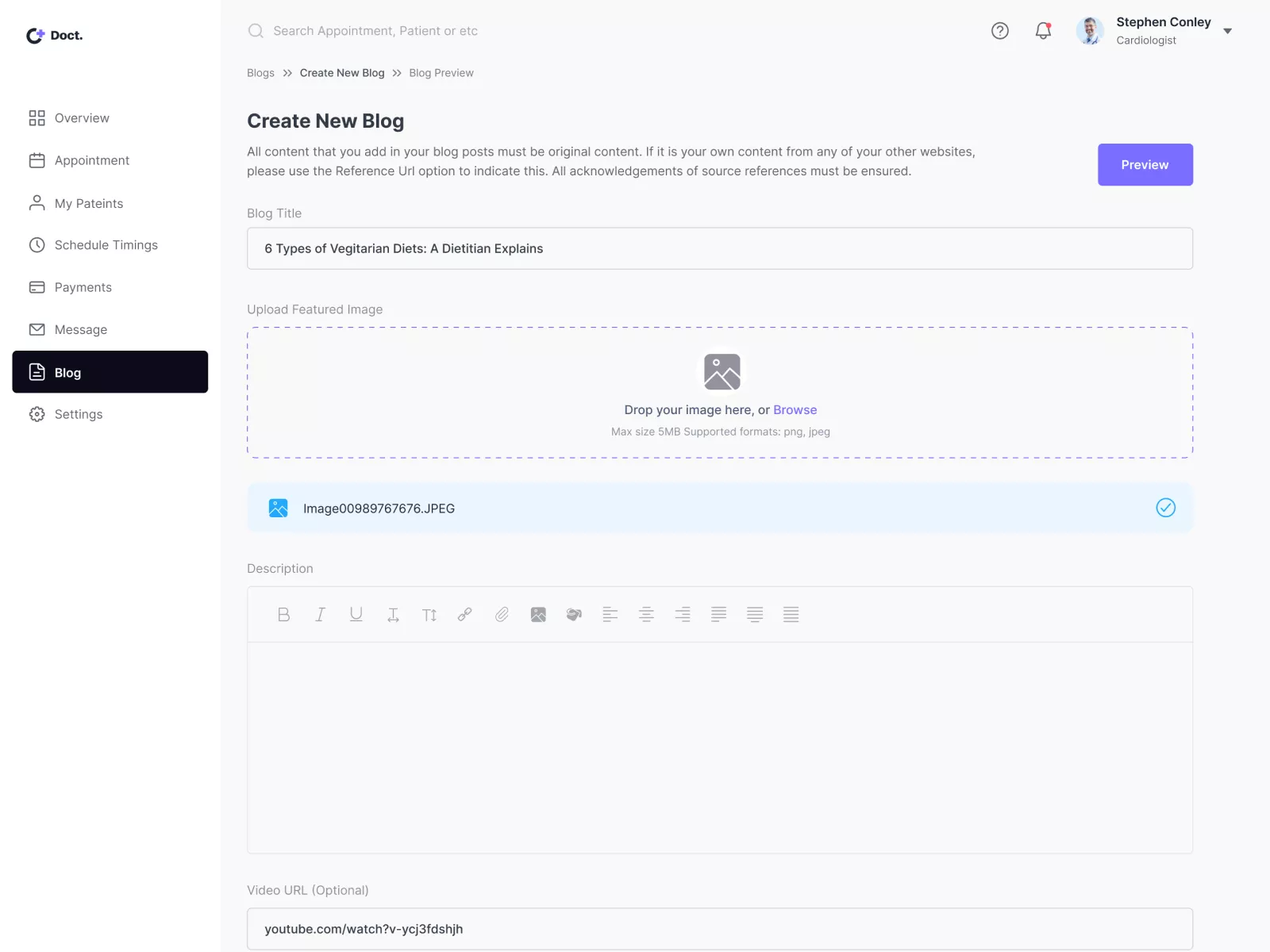Click the Create New Blog heading
Image resolution: width=1270 pixels, height=952 pixels.
tap(325, 121)
